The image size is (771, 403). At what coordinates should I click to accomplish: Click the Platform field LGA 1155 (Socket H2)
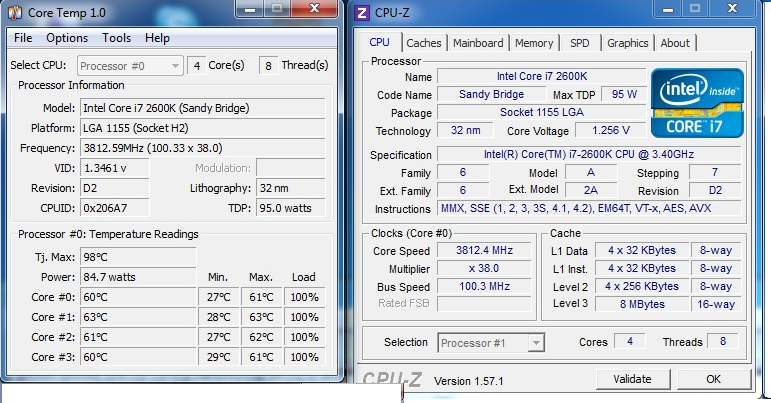pos(203,128)
